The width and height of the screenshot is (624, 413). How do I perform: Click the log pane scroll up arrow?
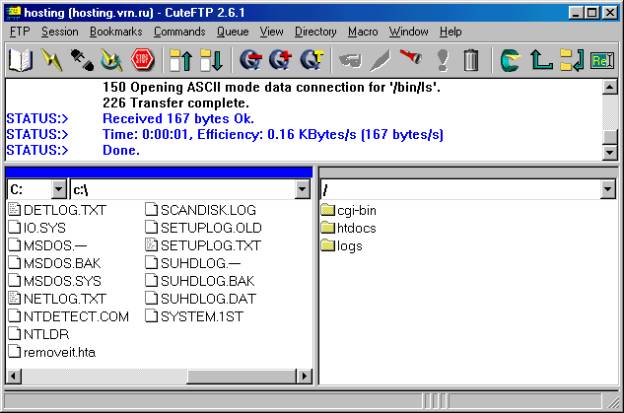[610, 87]
